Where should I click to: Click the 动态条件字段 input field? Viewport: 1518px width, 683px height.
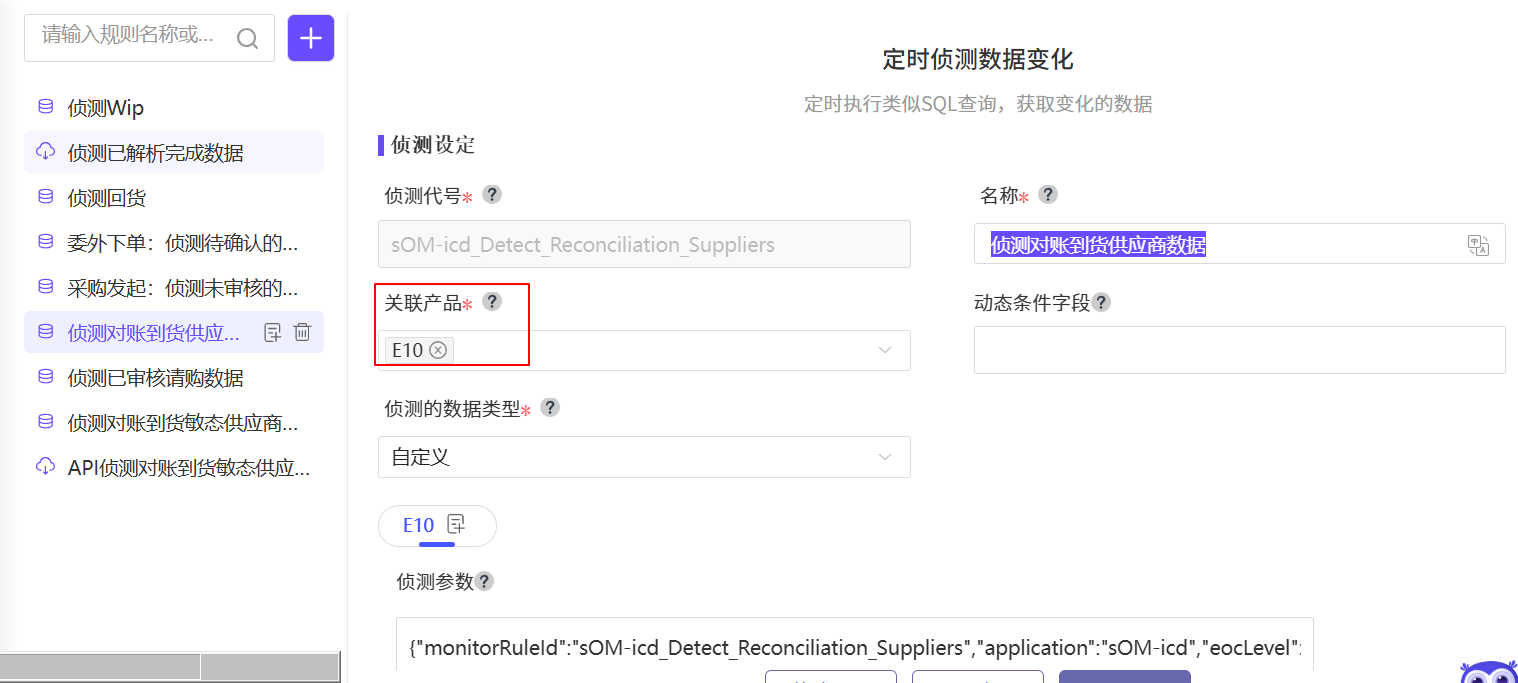(1239, 350)
